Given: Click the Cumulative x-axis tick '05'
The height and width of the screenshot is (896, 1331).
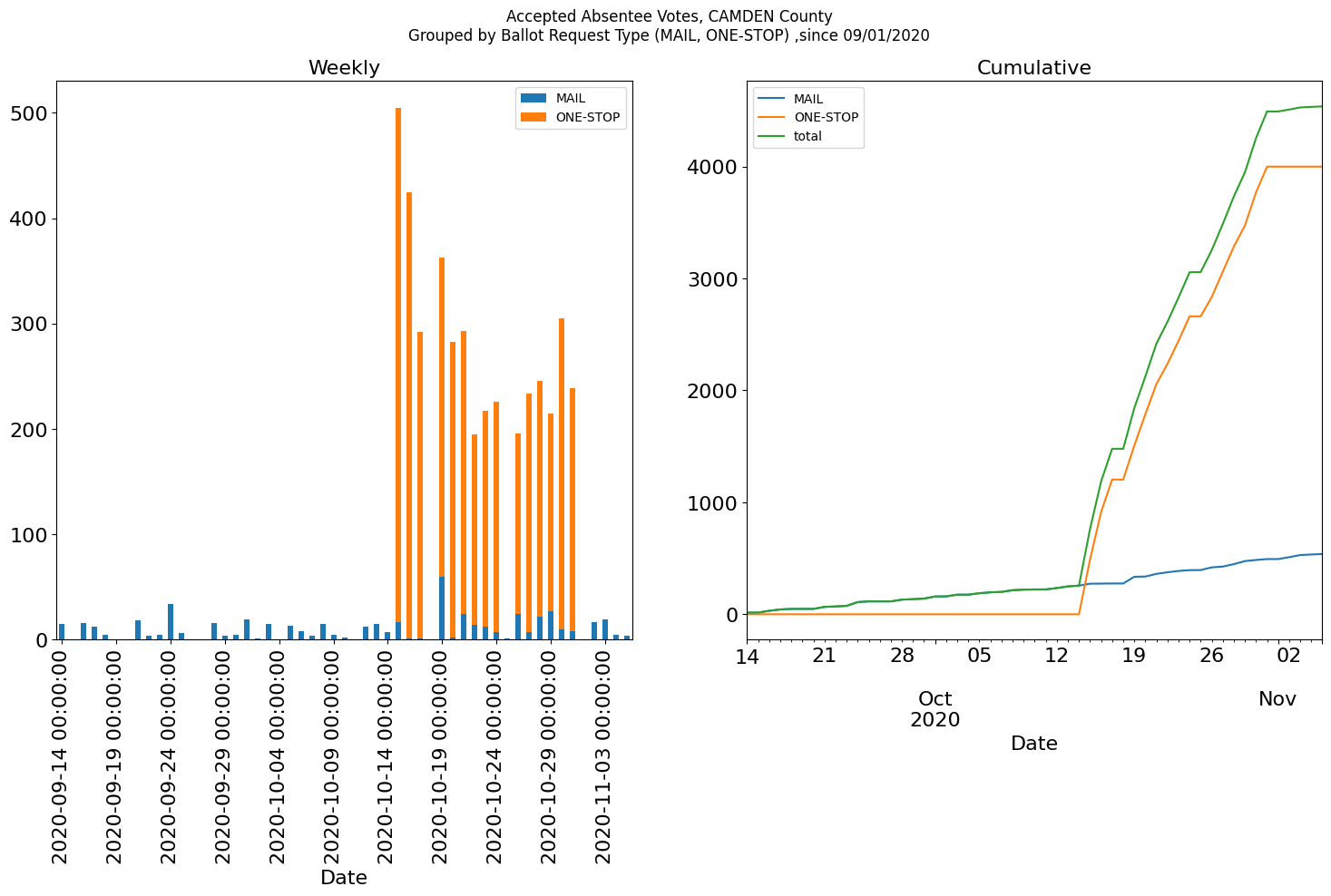Looking at the screenshot, I should pyautogui.click(x=979, y=656).
